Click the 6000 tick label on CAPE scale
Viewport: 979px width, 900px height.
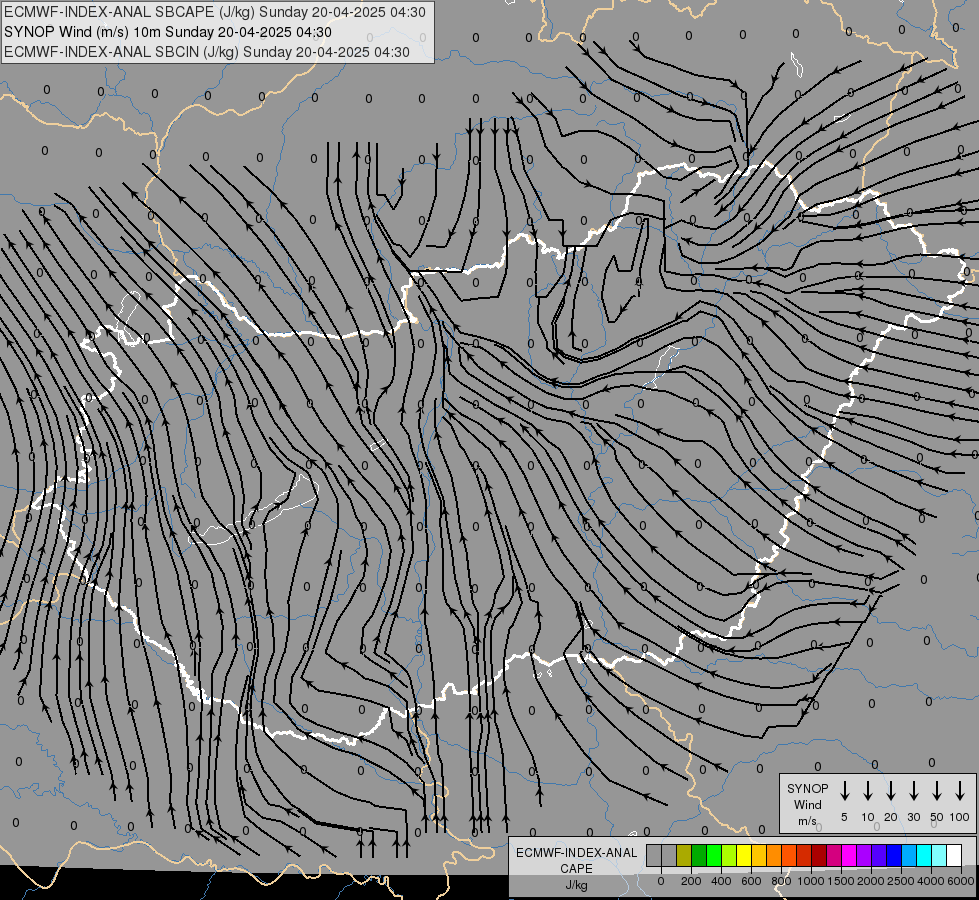pyautogui.click(x=961, y=881)
